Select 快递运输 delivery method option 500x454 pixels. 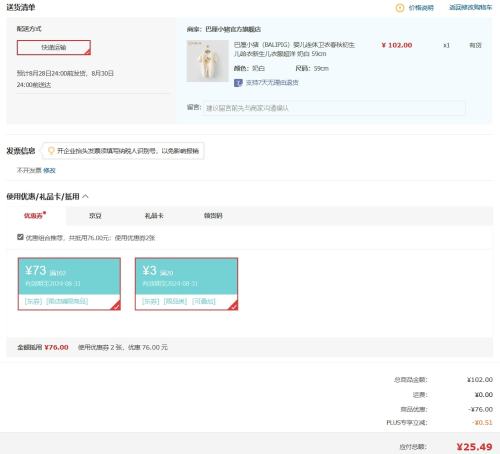click(x=54, y=47)
